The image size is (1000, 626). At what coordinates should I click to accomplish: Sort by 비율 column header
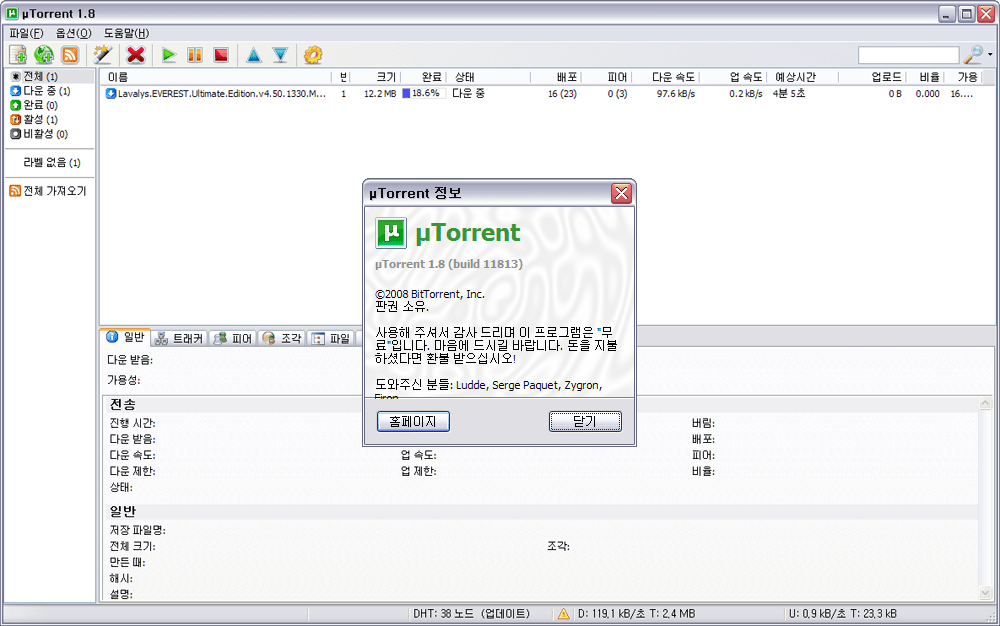[x=925, y=77]
